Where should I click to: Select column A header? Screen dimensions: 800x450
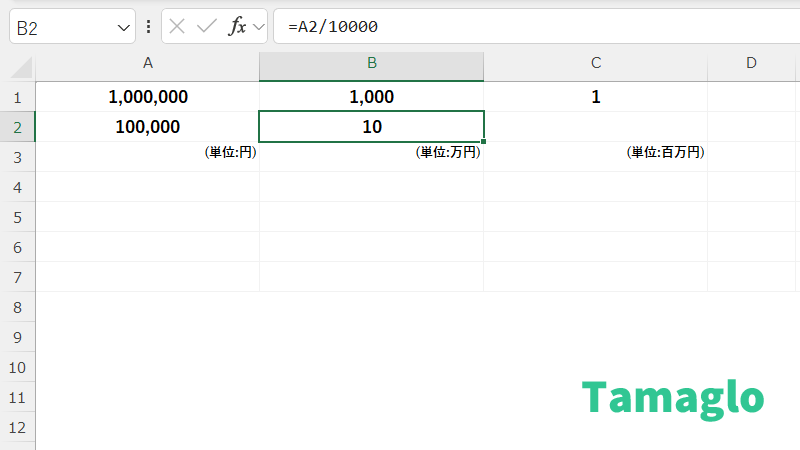click(x=148, y=63)
